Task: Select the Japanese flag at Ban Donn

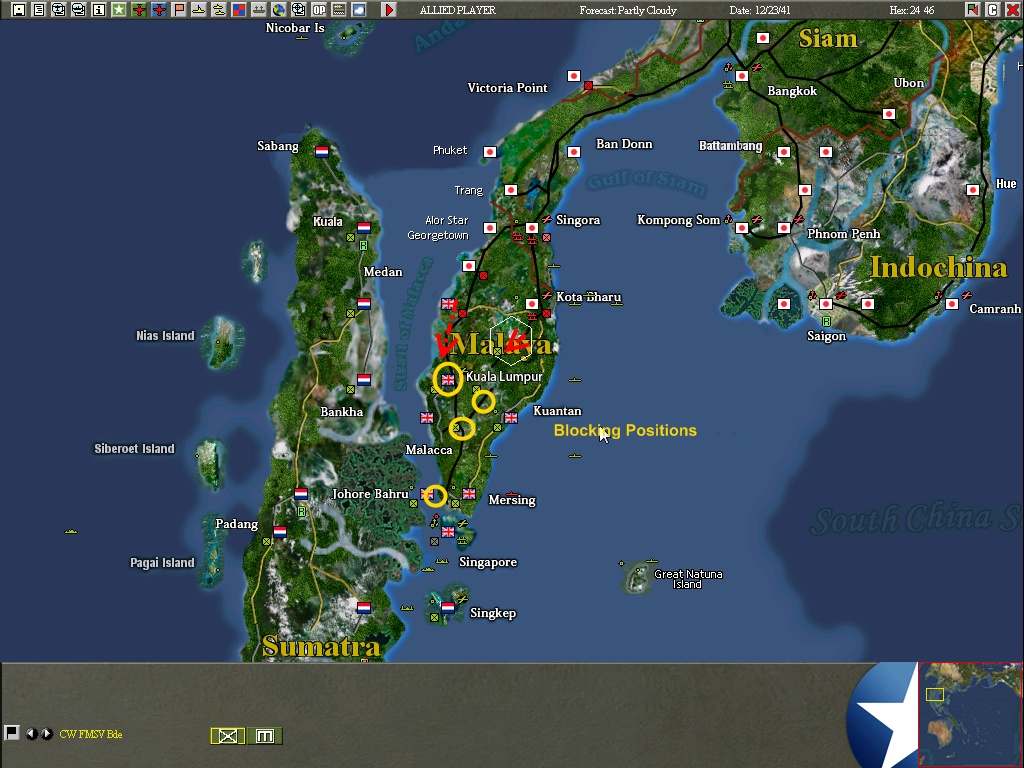Action: pyautogui.click(x=574, y=152)
